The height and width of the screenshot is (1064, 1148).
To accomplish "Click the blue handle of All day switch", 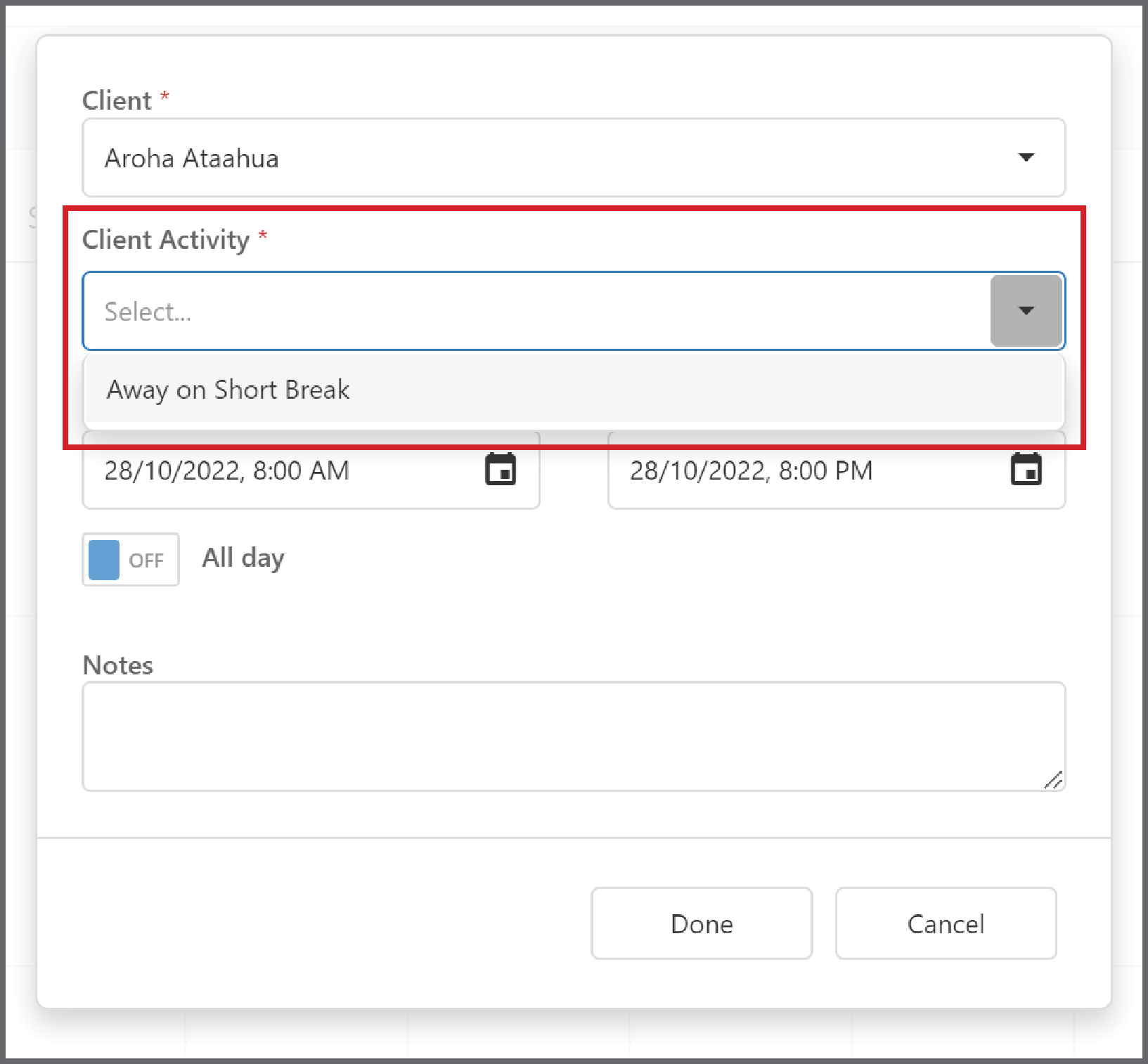I will coord(104,560).
